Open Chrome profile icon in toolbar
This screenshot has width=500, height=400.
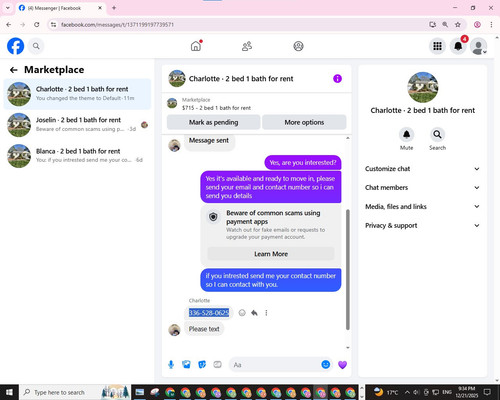point(477,24)
